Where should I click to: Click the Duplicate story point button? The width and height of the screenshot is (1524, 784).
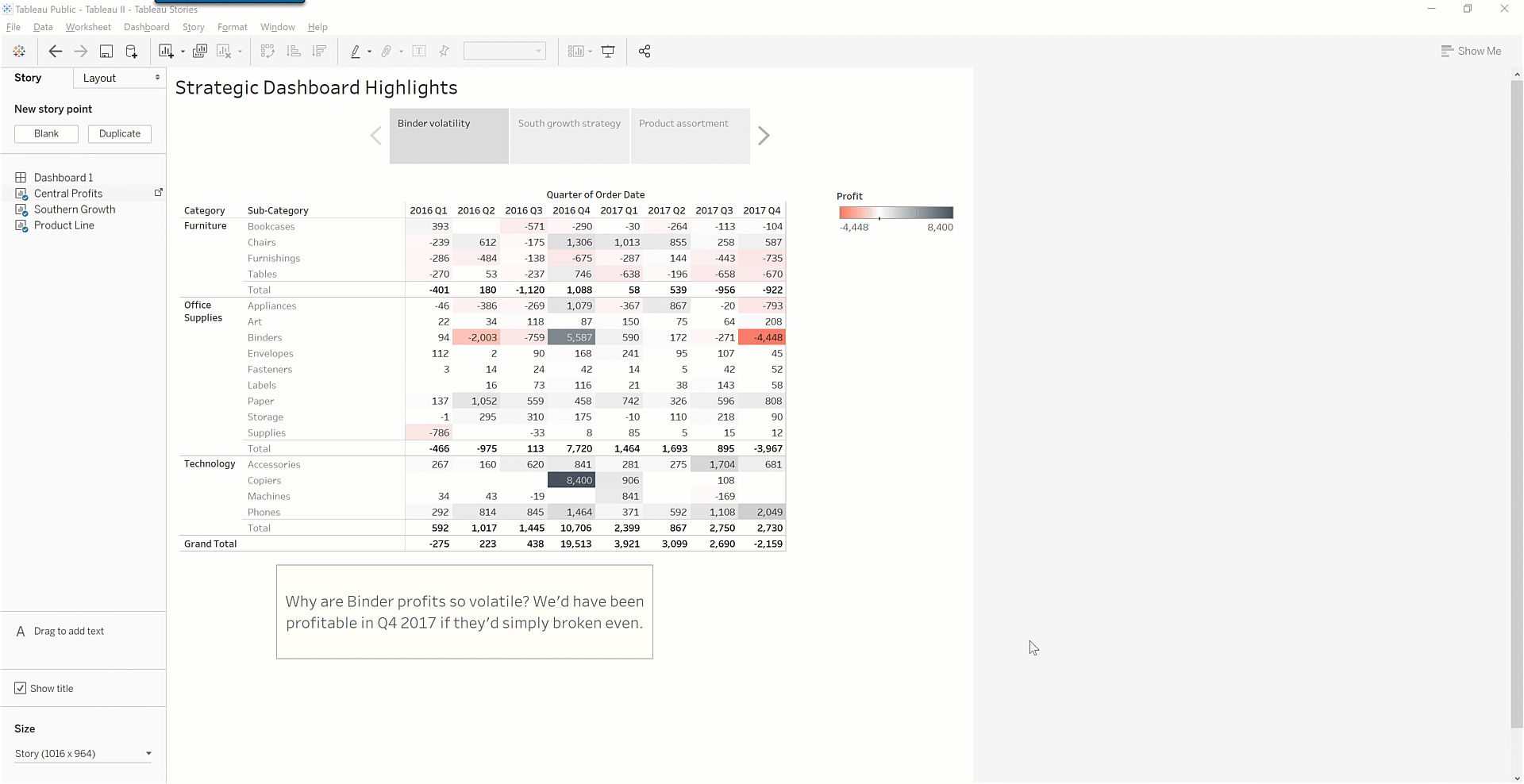pos(120,133)
